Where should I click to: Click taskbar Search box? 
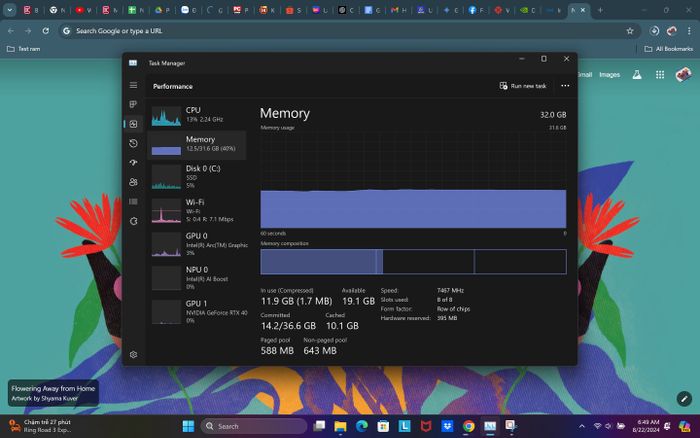[x=254, y=426]
